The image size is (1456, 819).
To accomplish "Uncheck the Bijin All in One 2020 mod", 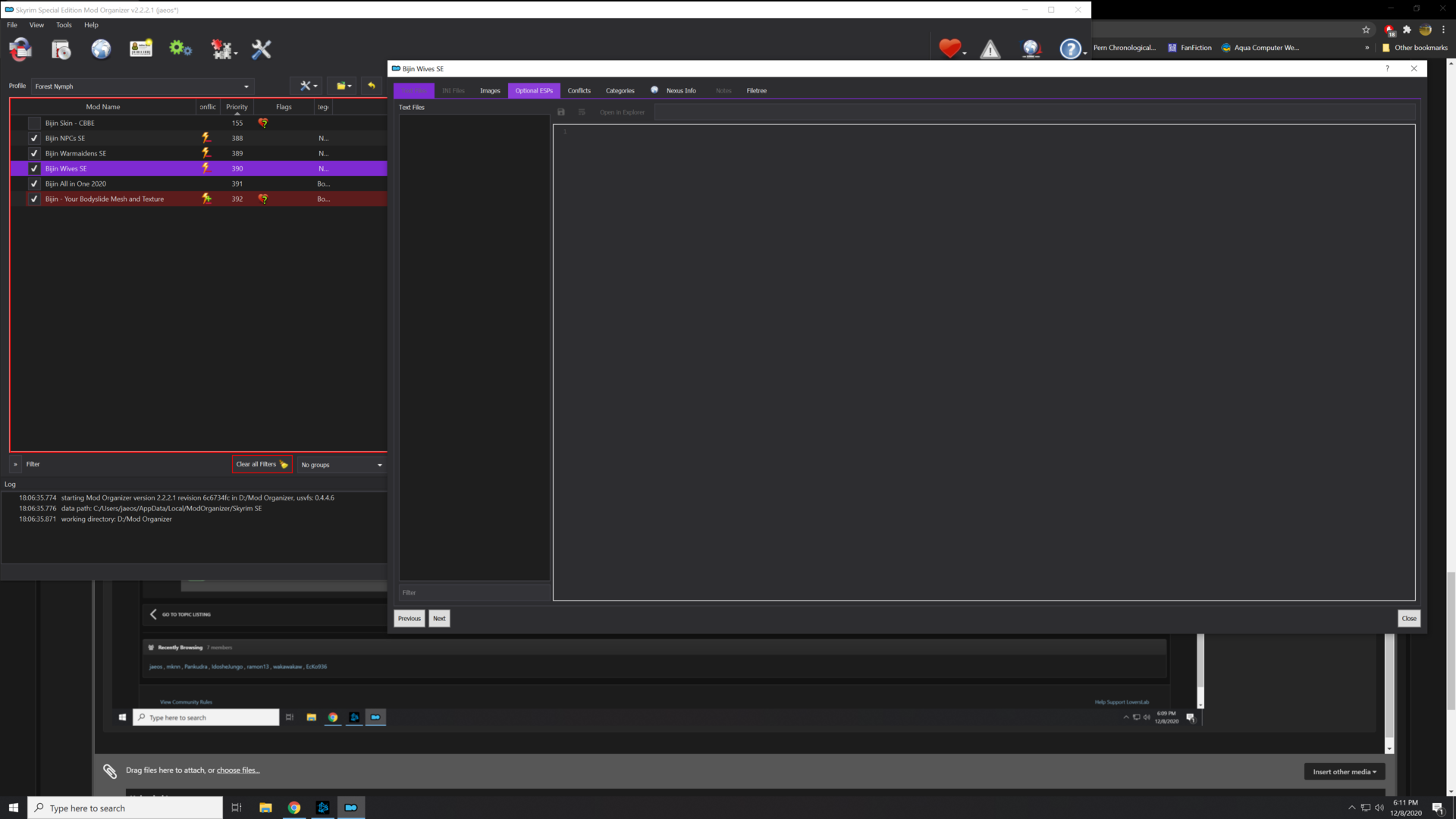I will coord(34,184).
